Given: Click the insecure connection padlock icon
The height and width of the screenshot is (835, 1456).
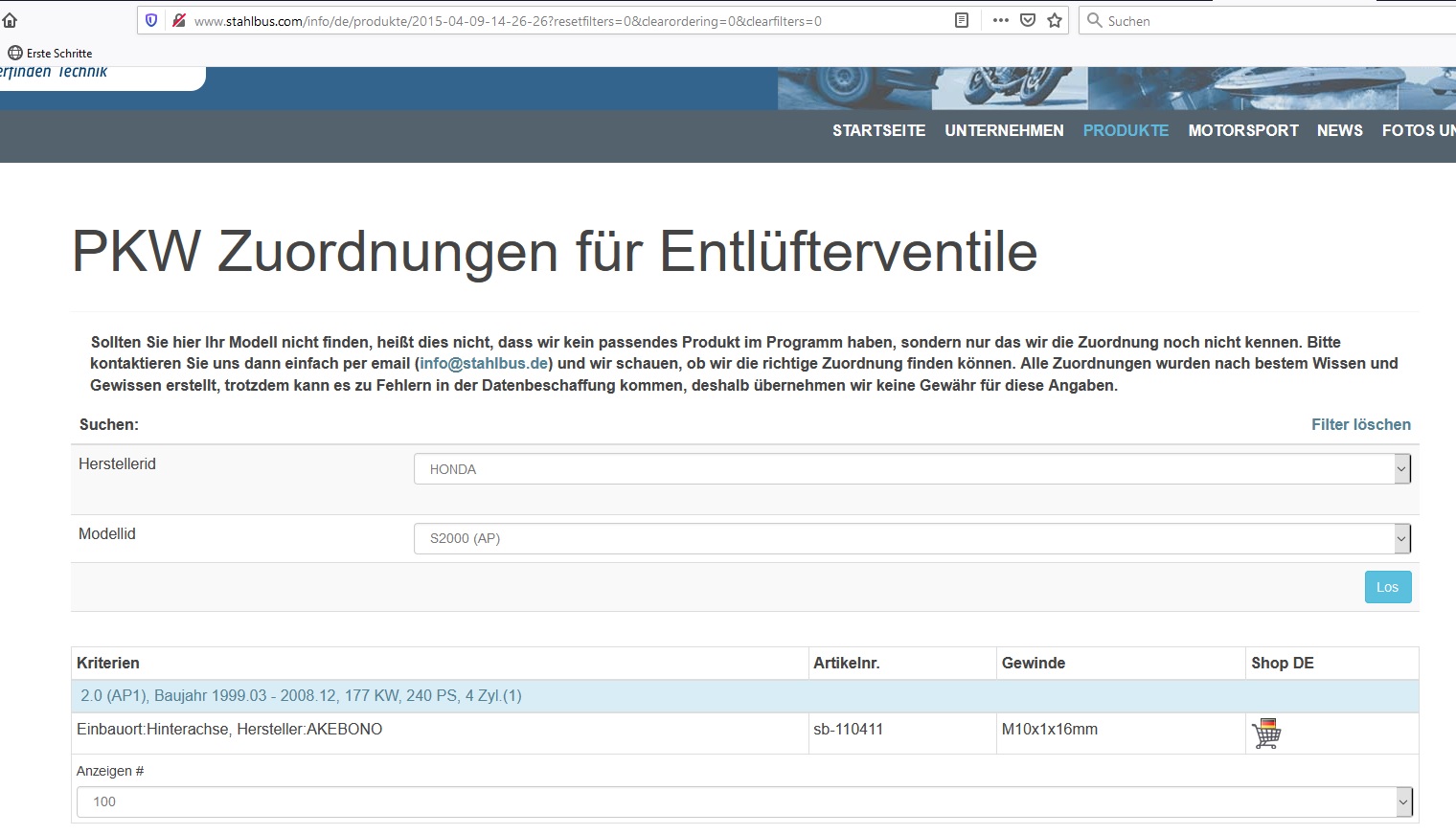Looking at the screenshot, I should [177, 20].
